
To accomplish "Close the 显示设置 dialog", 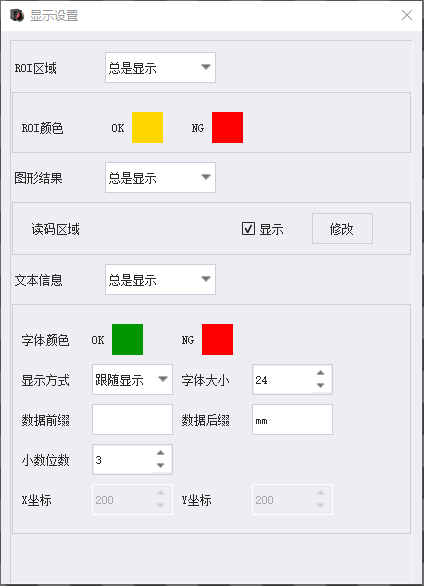I will [x=407, y=15].
